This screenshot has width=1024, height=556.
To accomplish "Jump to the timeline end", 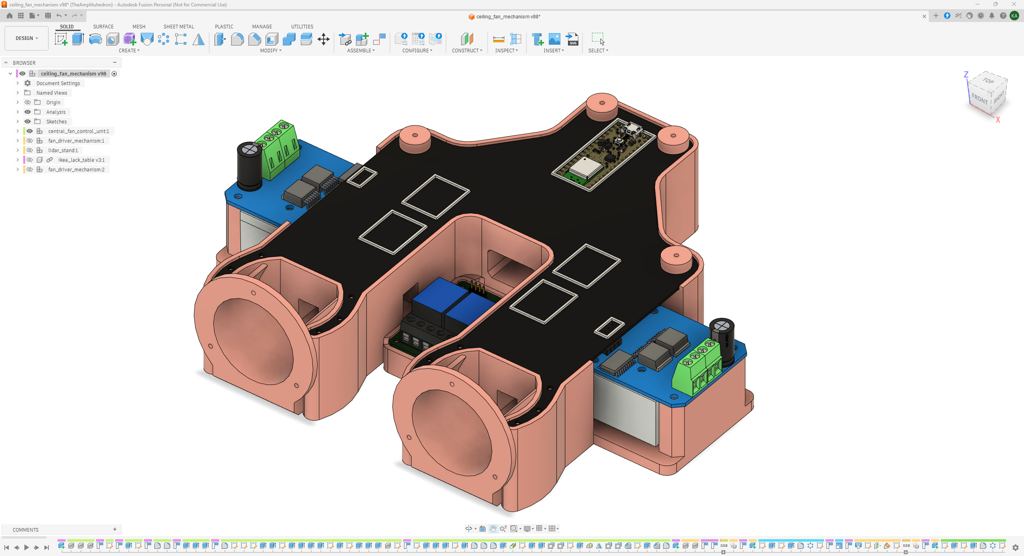I will tap(46, 548).
